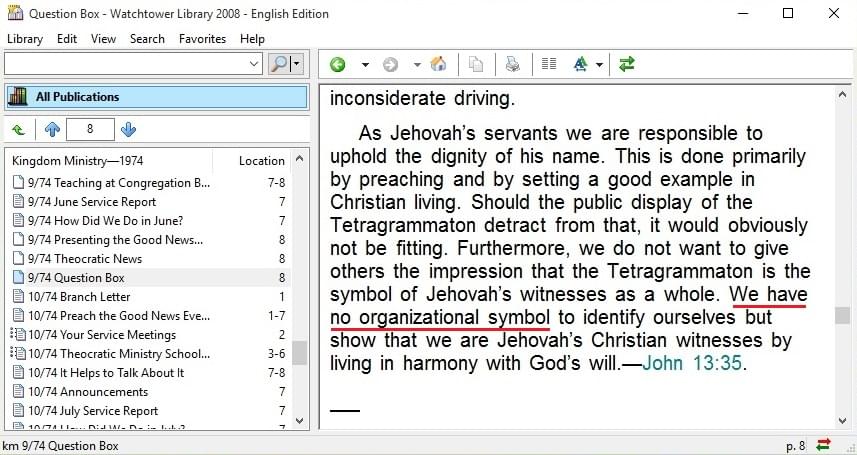857x455 pixels.
Task: Click document icon beside 10/74 Branch Letter
Action: click(19, 297)
